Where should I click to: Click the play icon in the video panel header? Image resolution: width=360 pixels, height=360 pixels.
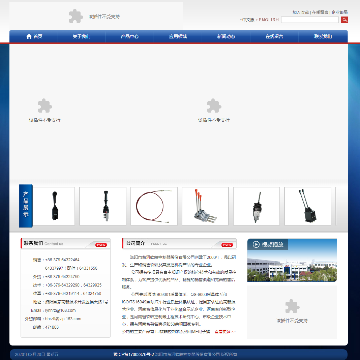[256, 244]
